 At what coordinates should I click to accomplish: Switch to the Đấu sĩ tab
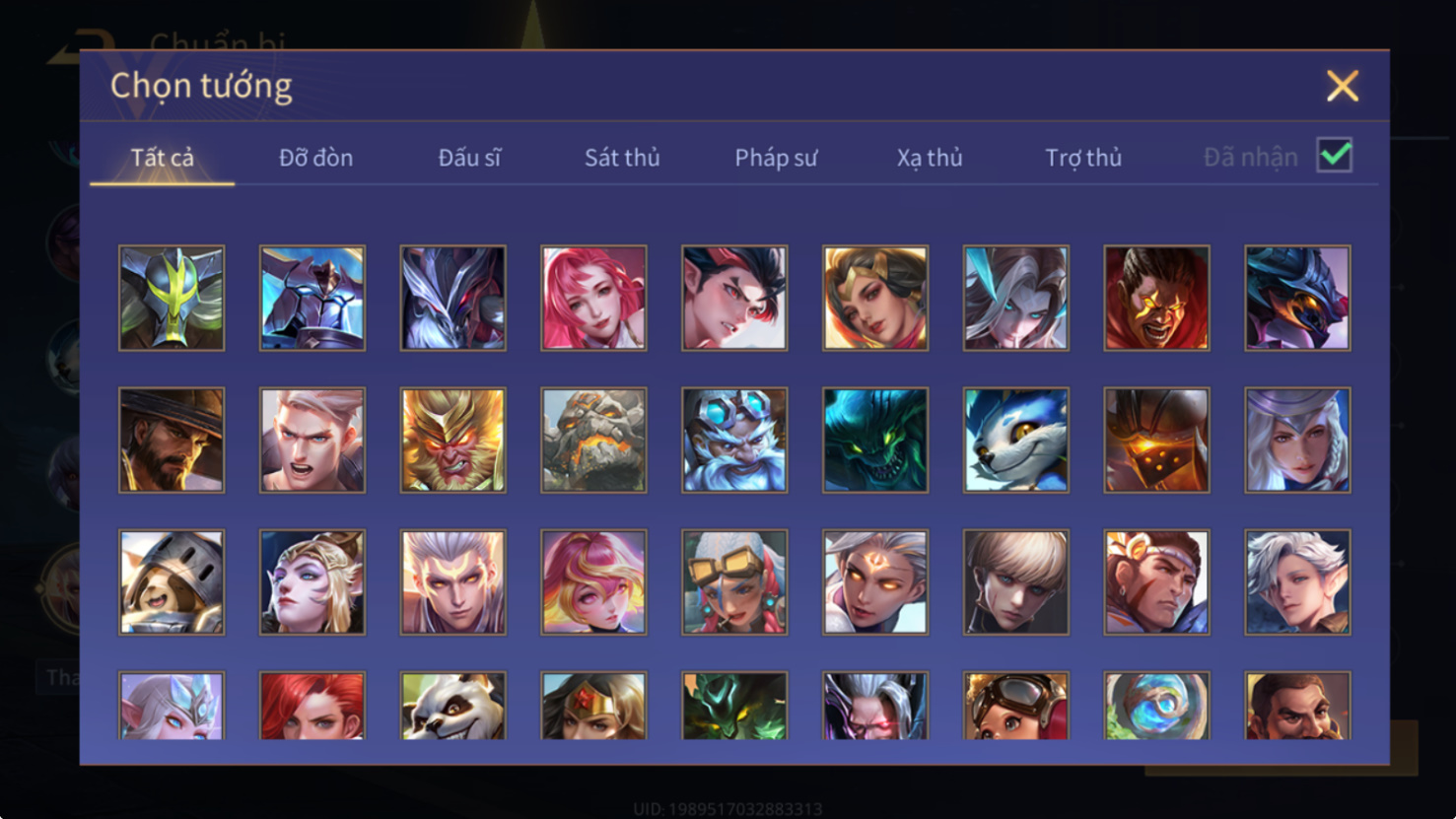[469, 158]
